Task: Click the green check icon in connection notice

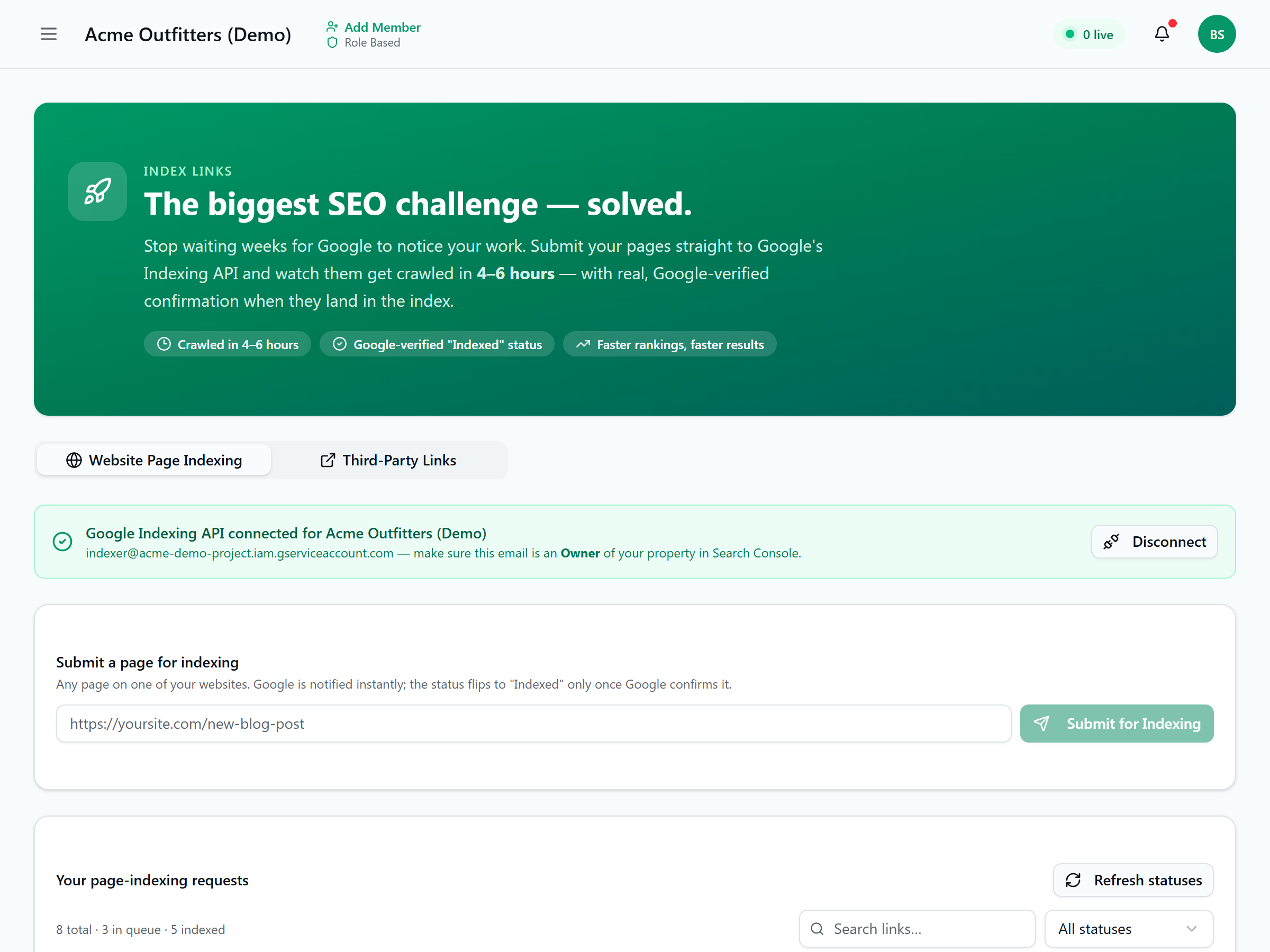Action: [x=62, y=542]
